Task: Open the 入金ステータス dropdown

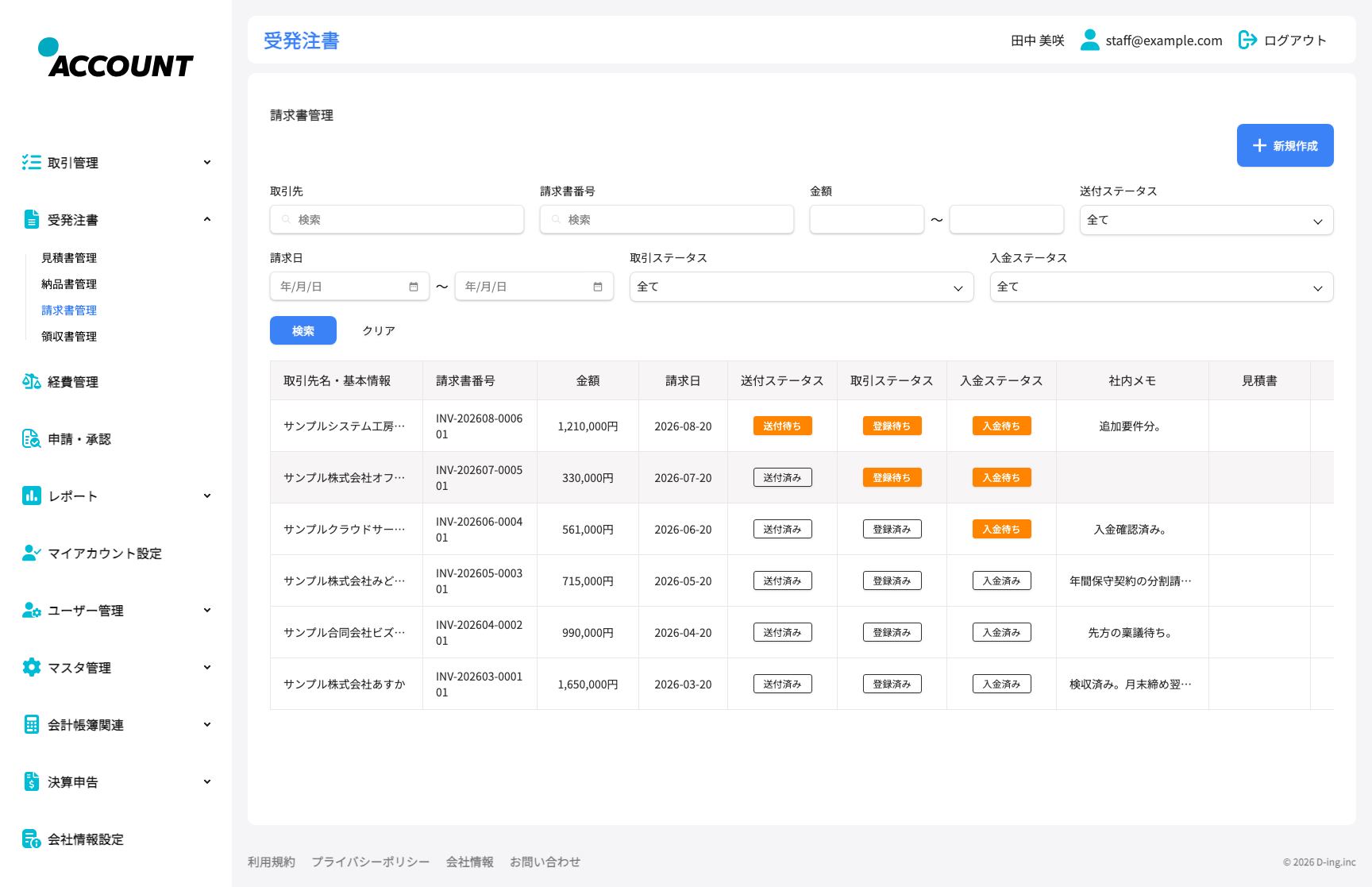Action: pos(1161,287)
